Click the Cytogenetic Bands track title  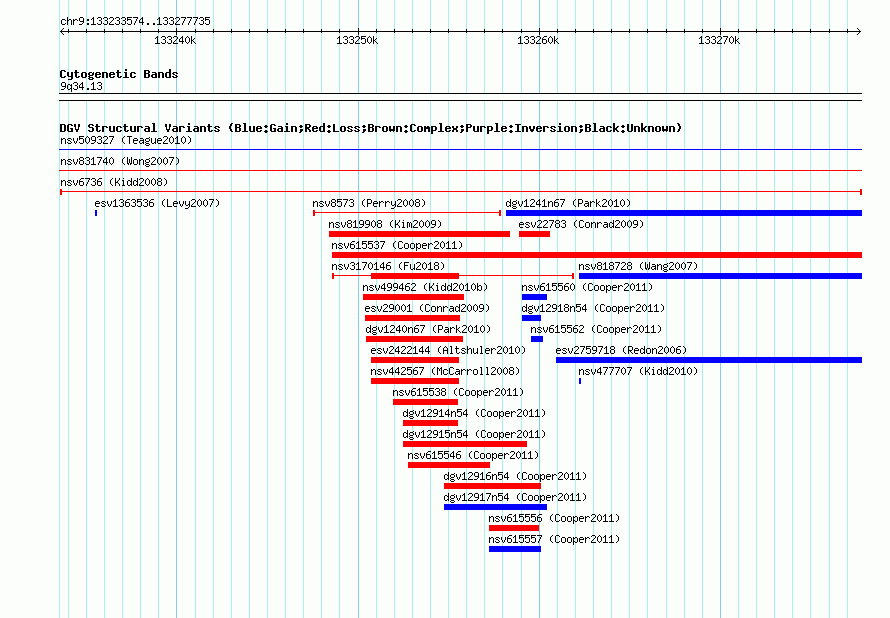click(x=119, y=74)
